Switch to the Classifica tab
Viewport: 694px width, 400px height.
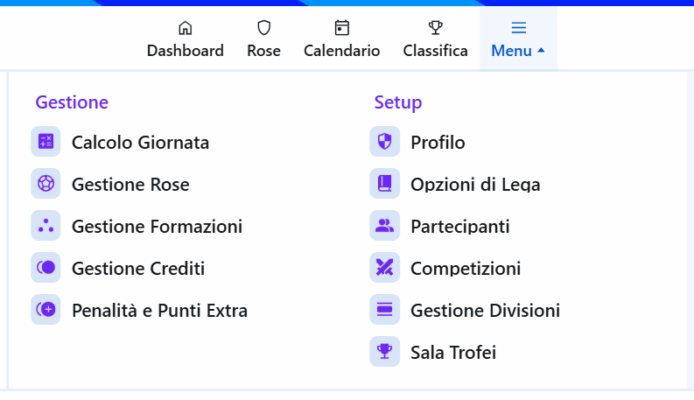[436, 39]
